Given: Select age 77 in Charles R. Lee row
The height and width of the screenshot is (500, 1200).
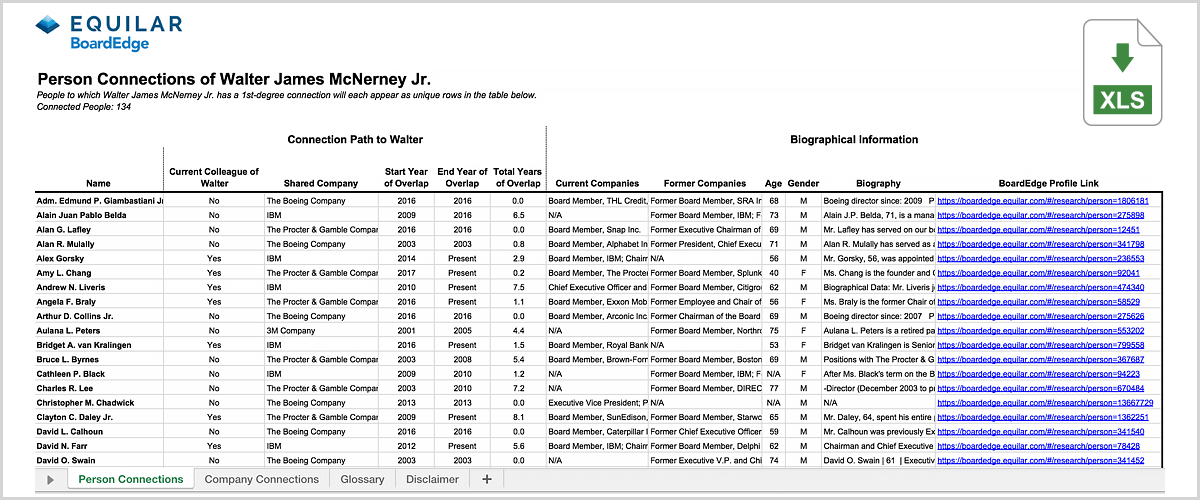Looking at the screenshot, I should 774,388.
